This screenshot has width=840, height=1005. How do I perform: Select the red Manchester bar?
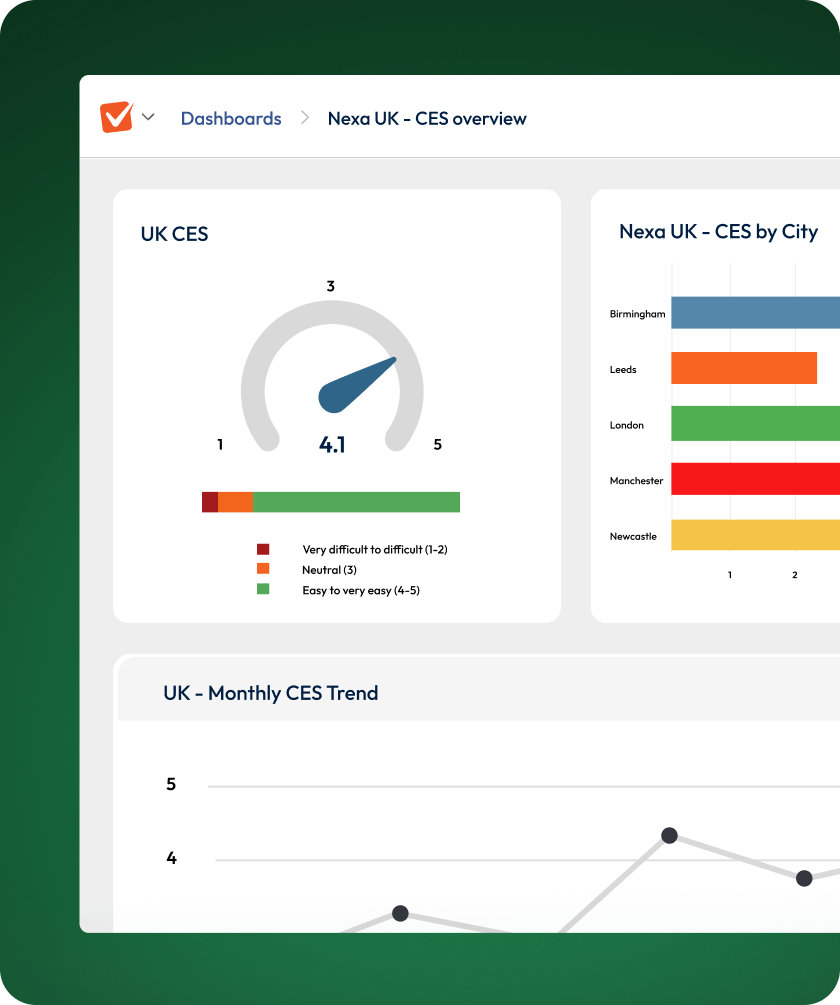pos(755,480)
